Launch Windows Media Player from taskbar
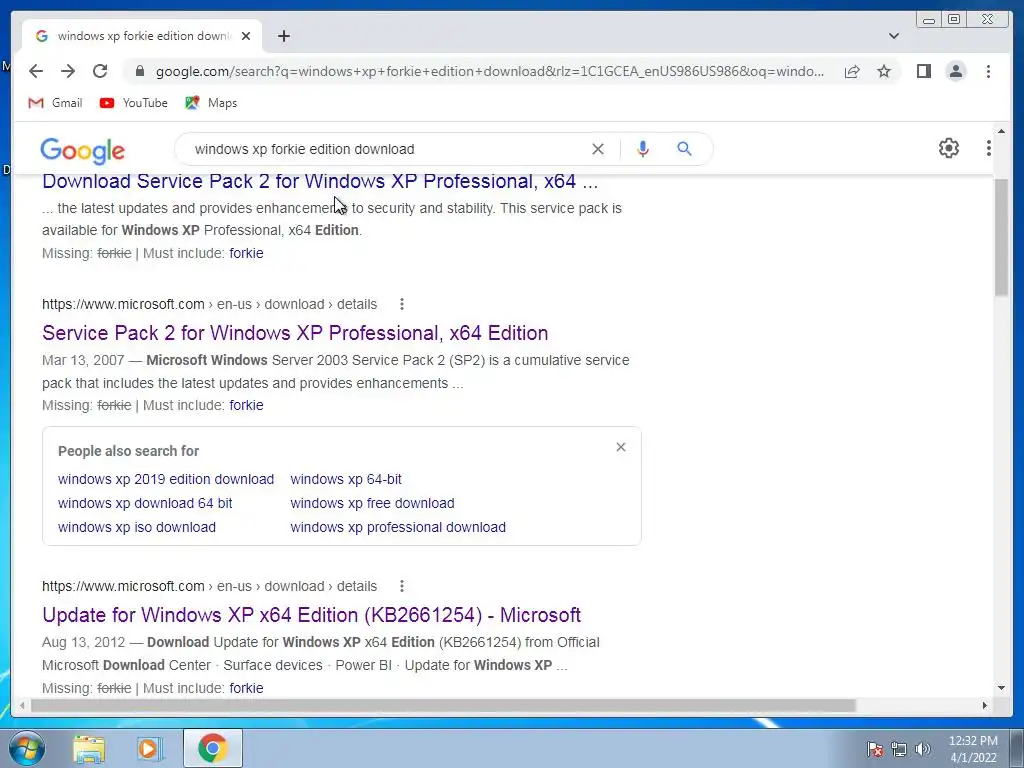This screenshot has width=1024, height=768. pos(150,749)
